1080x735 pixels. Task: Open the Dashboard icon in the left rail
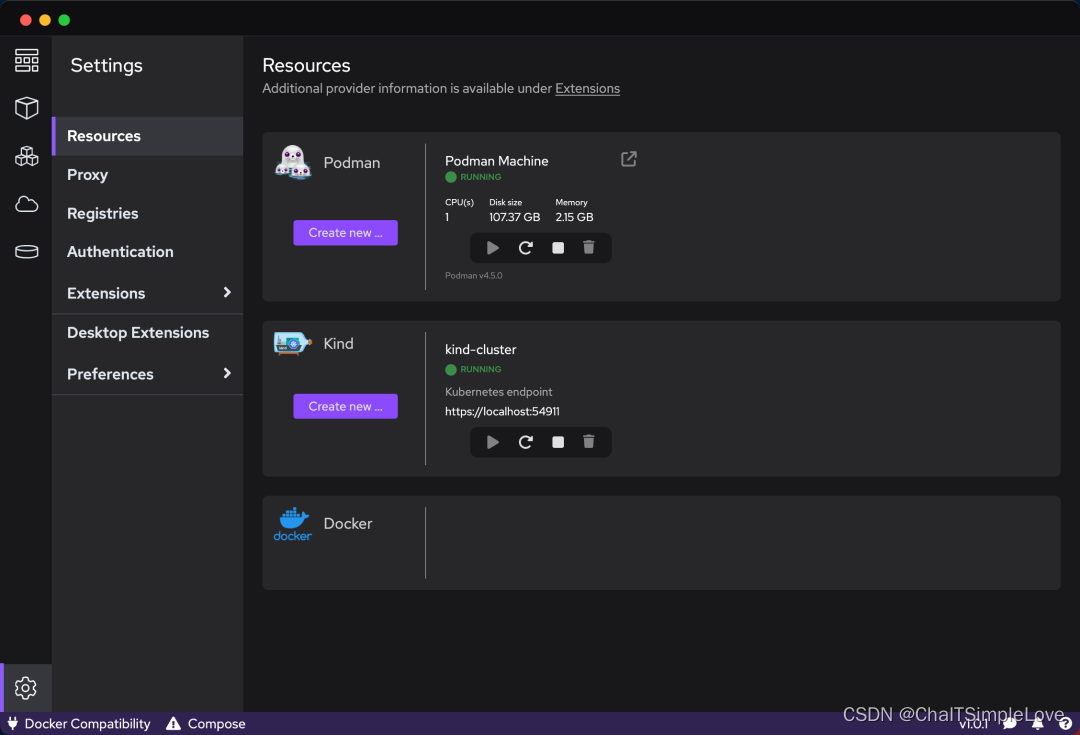pos(26,61)
